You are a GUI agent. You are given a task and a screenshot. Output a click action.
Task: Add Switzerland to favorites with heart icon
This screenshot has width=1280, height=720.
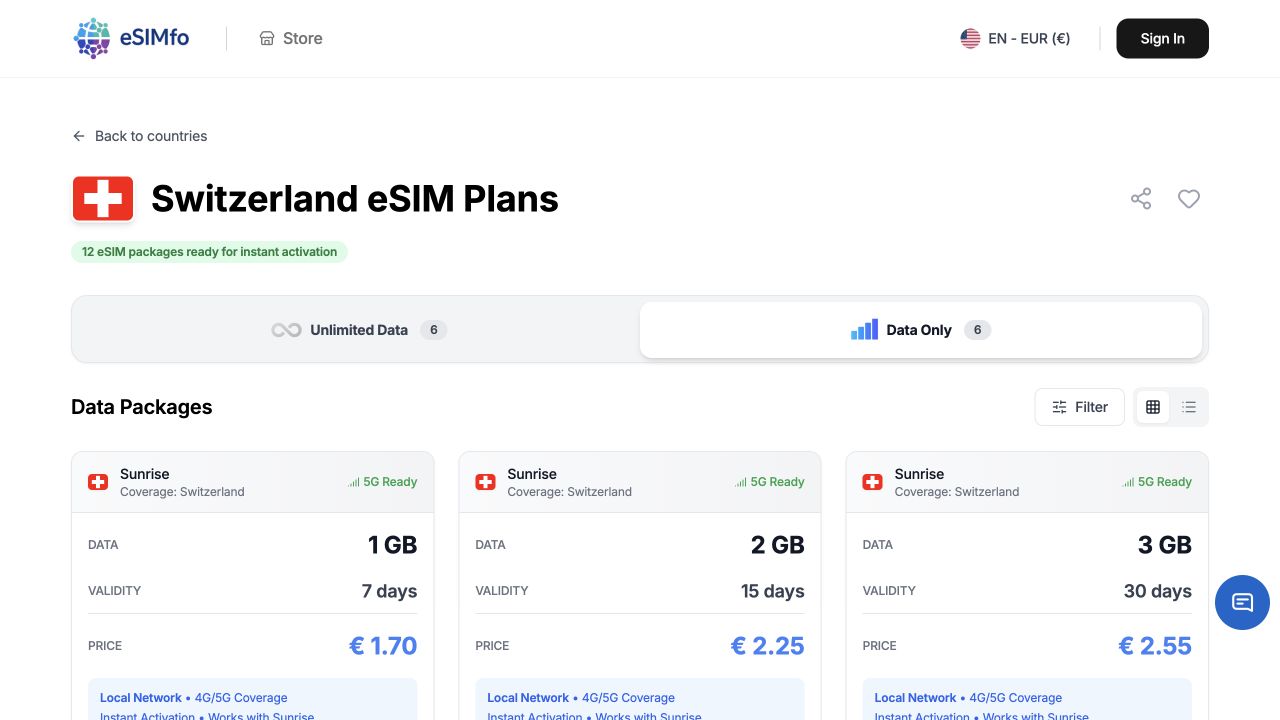pyautogui.click(x=1188, y=199)
